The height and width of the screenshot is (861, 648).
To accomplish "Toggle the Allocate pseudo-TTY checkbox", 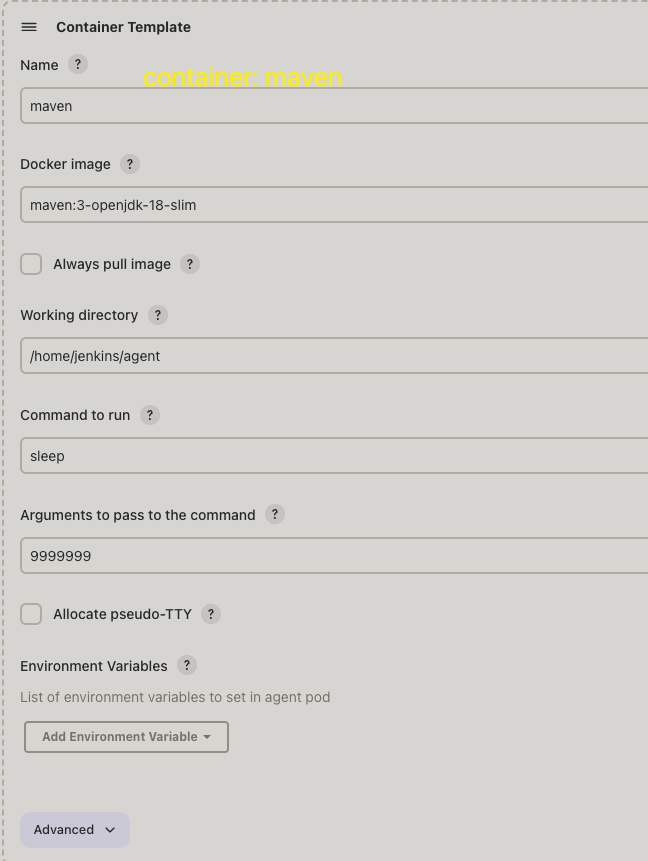I will click(32, 614).
